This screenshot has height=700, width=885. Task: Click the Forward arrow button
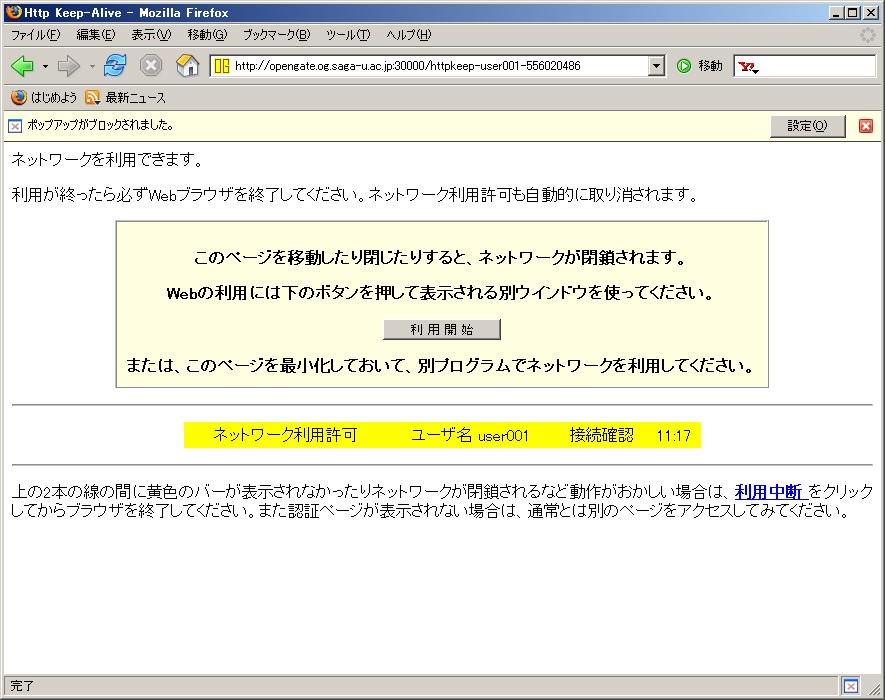68,66
